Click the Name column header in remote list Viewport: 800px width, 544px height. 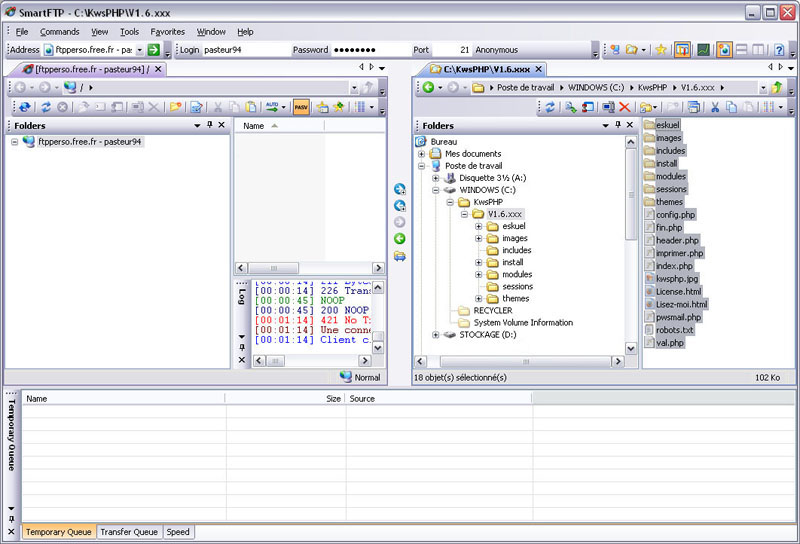click(279, 126)
